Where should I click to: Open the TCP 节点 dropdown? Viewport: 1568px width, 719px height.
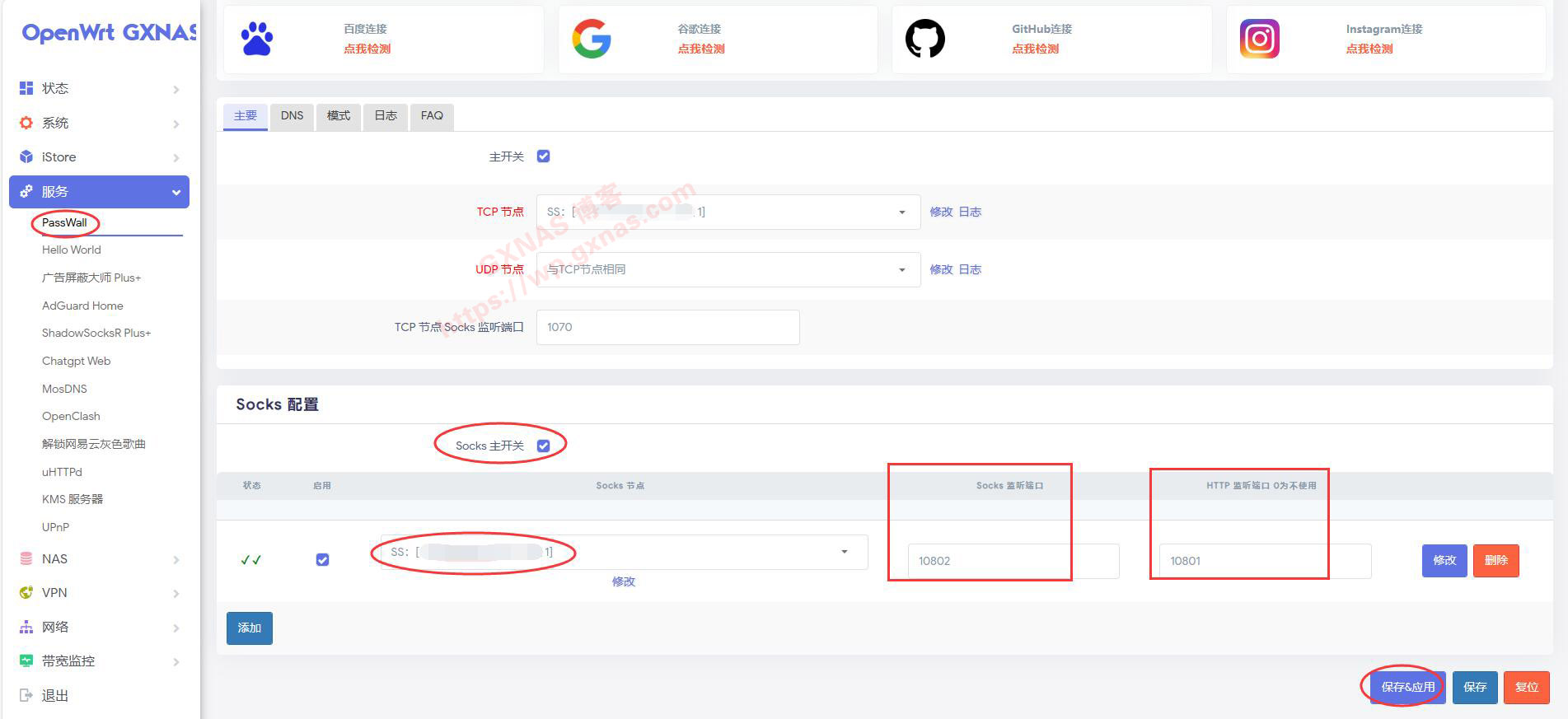[728, 212]
